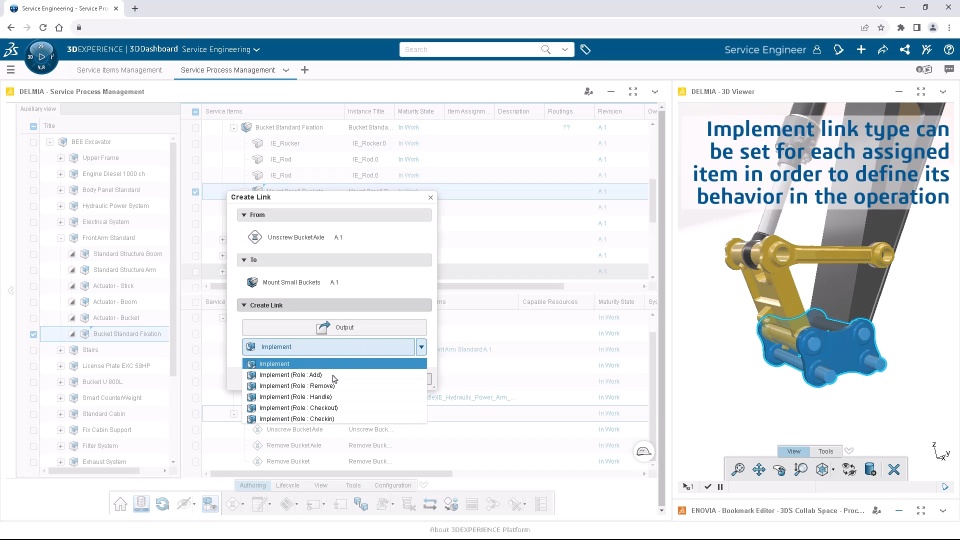Image resolution: width=960 pixels, height=540 pixels.
Task: Open the search options dropdown arrow
Action: point(564,50)
